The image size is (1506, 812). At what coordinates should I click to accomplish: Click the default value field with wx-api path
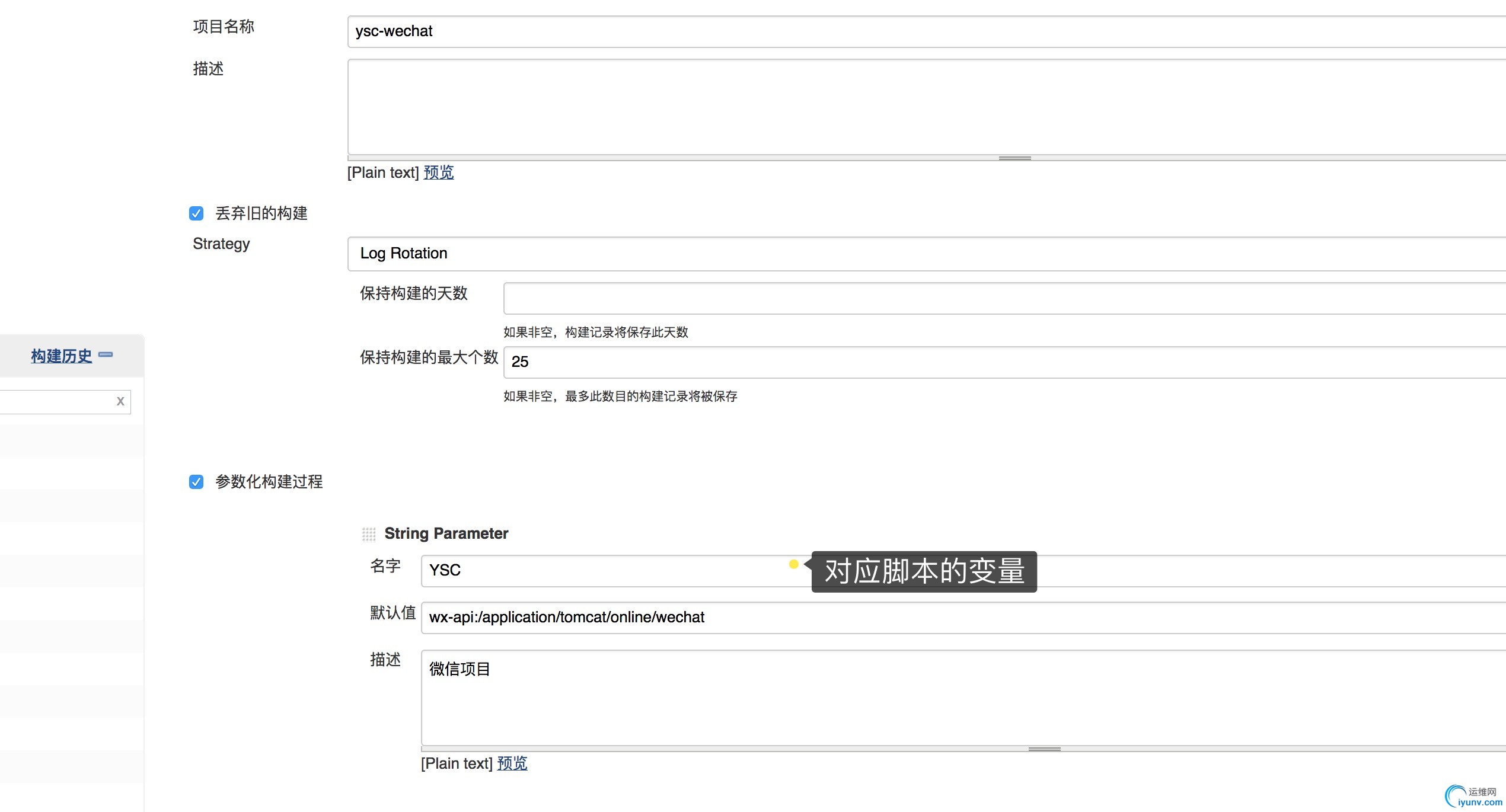[x=963, y=618]
